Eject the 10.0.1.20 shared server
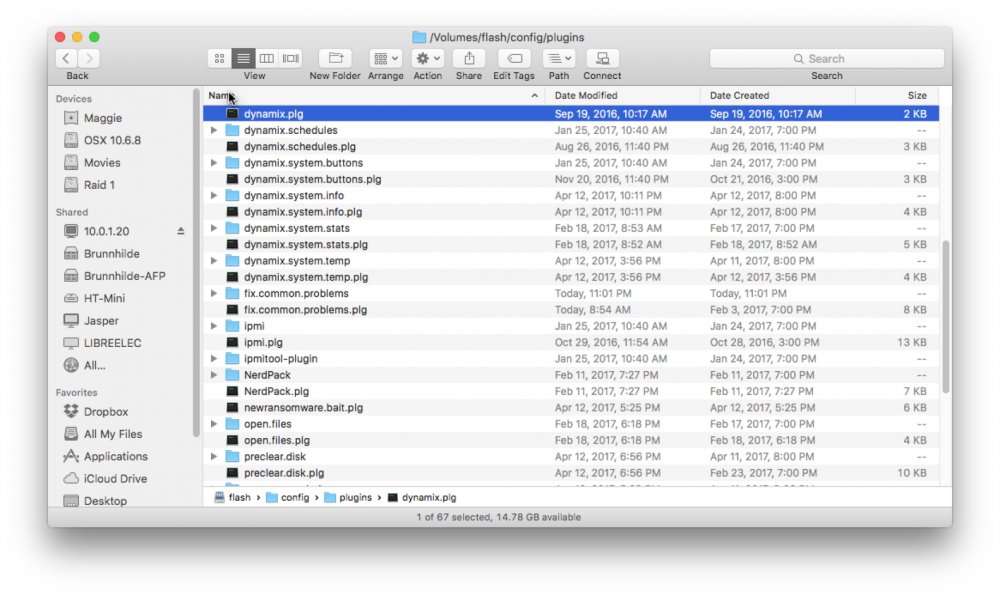1000x596 pixels. 180,231
